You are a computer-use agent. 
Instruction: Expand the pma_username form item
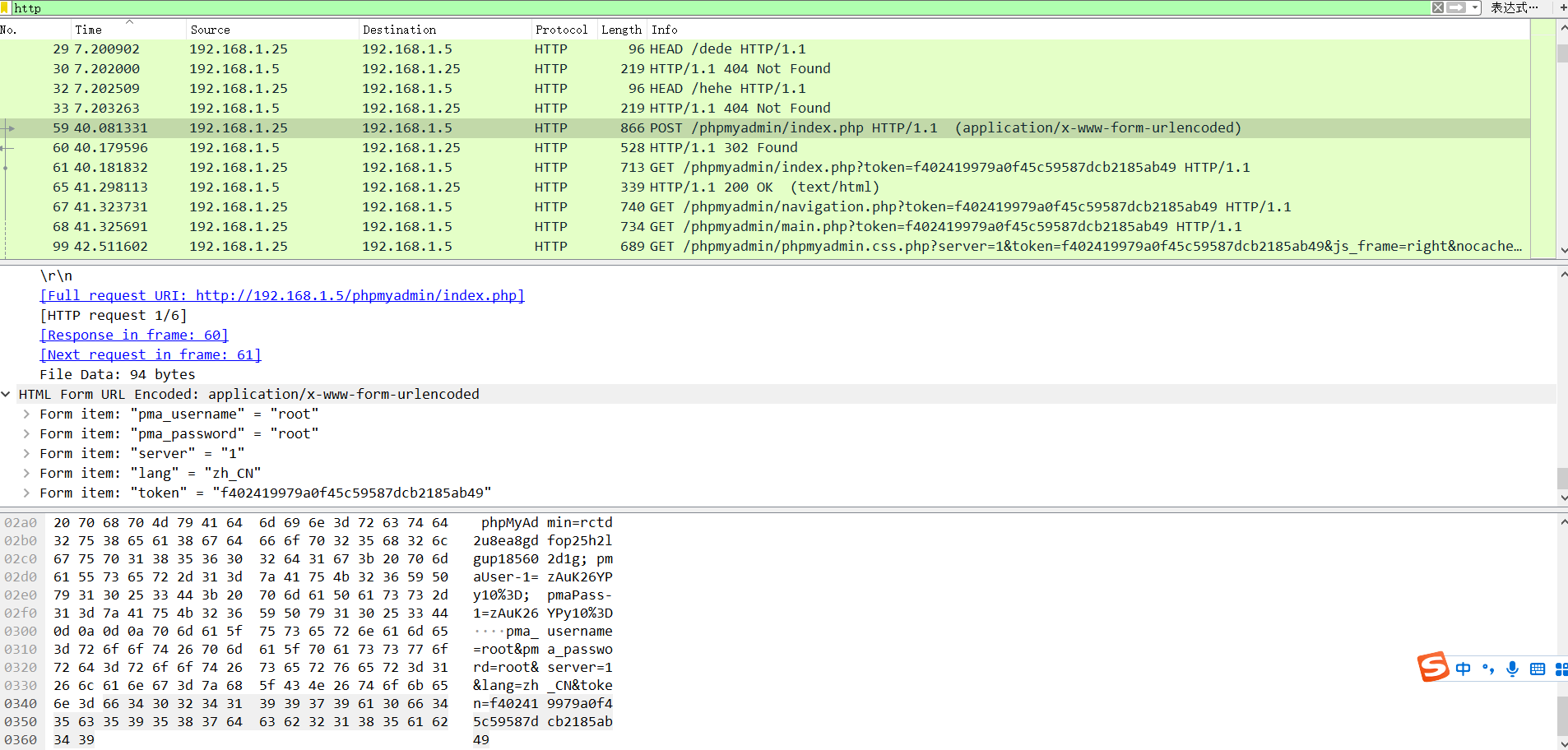pyautogui.click(x=26, y=414)
